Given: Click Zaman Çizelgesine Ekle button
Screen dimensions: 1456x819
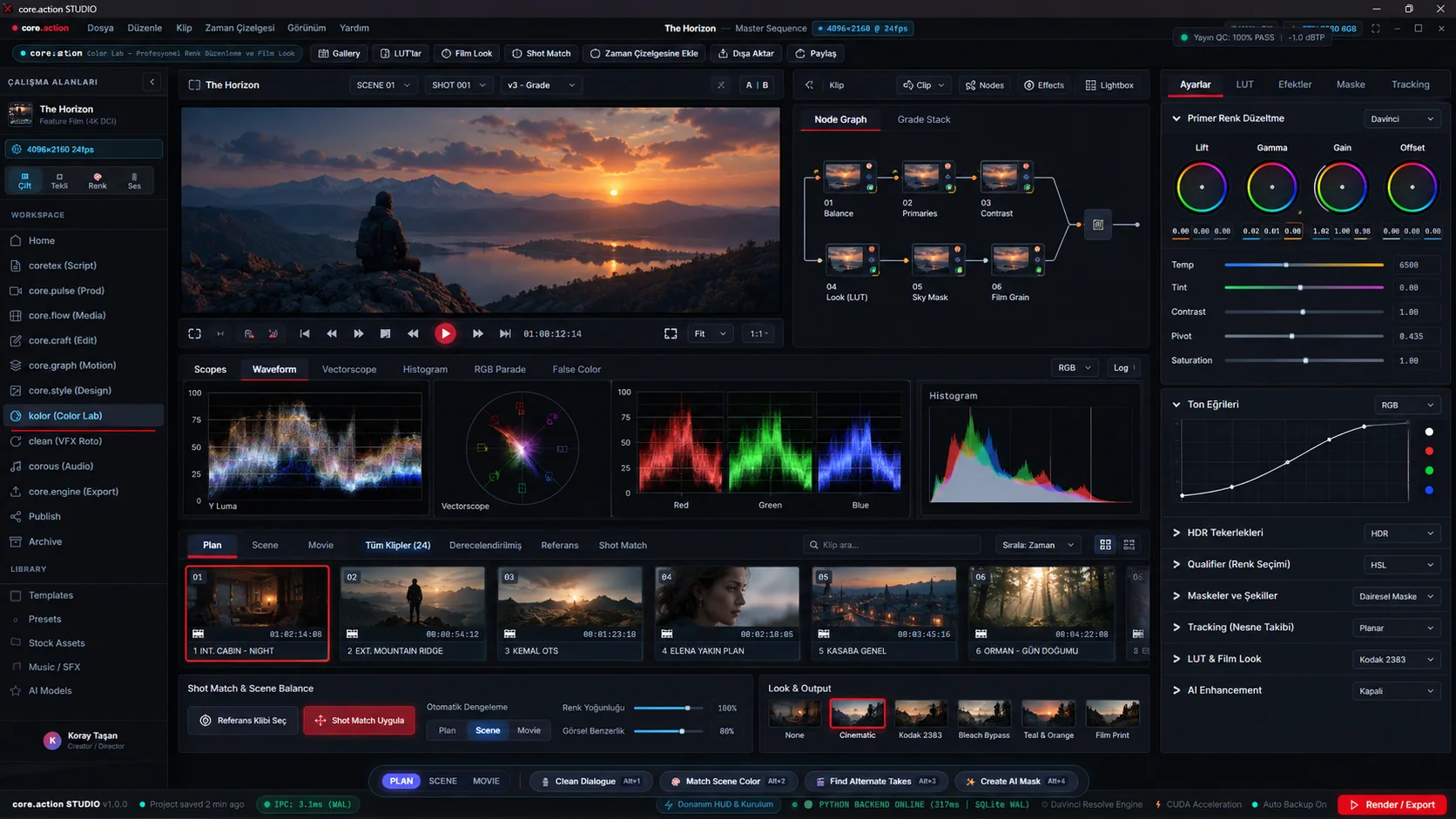Looking at the screenshot, I should 644,53.
